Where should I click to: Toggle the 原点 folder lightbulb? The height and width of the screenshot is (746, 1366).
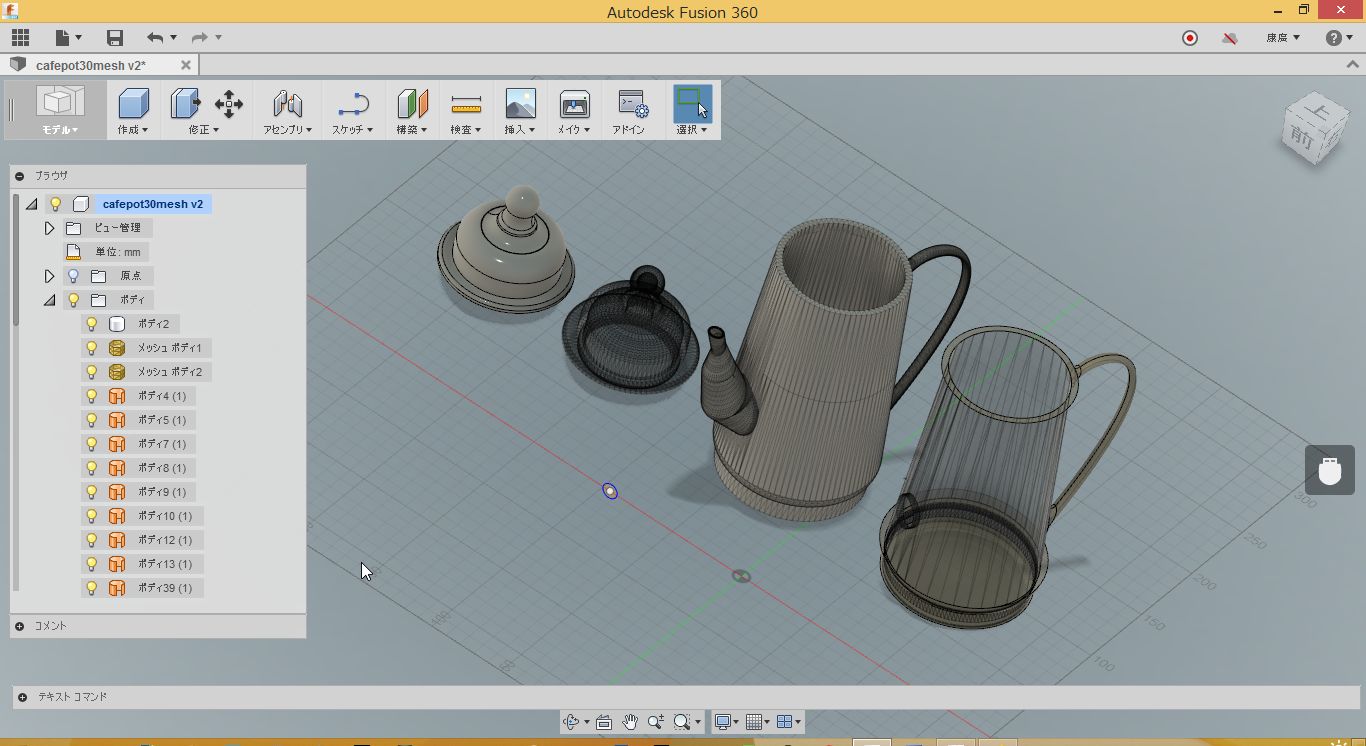73,276
